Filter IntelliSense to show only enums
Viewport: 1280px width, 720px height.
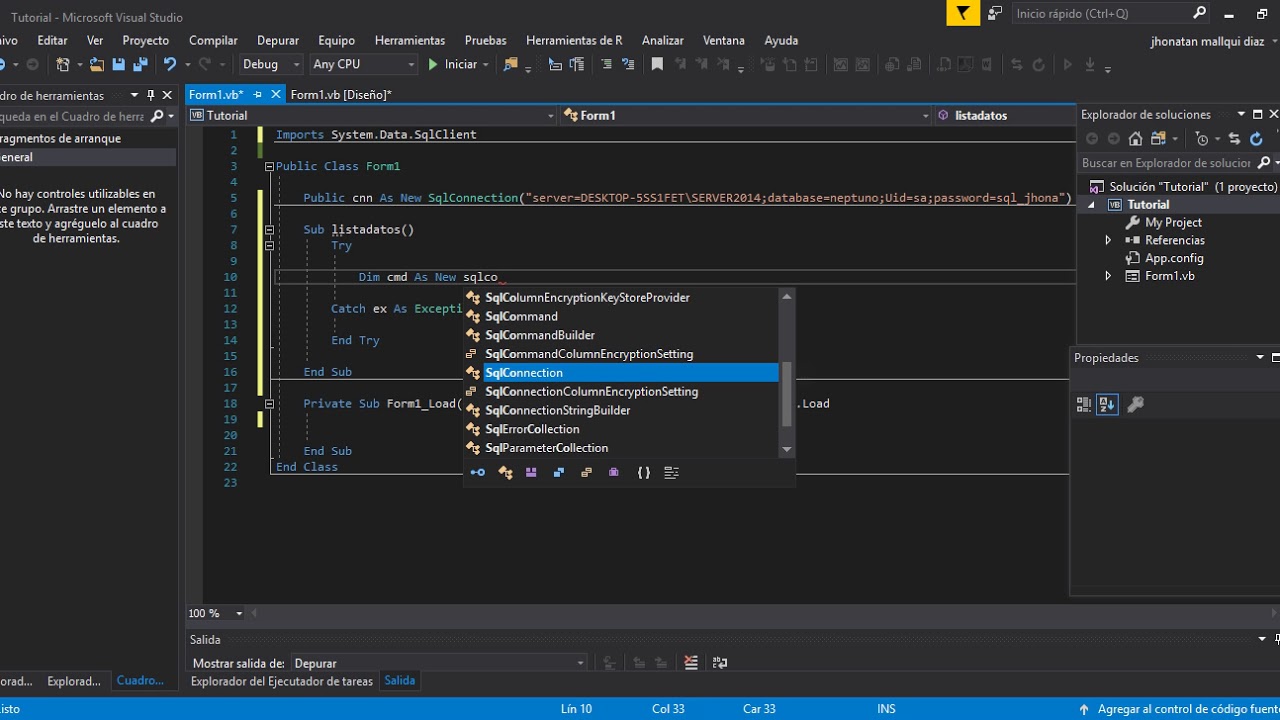pos(586,472)
